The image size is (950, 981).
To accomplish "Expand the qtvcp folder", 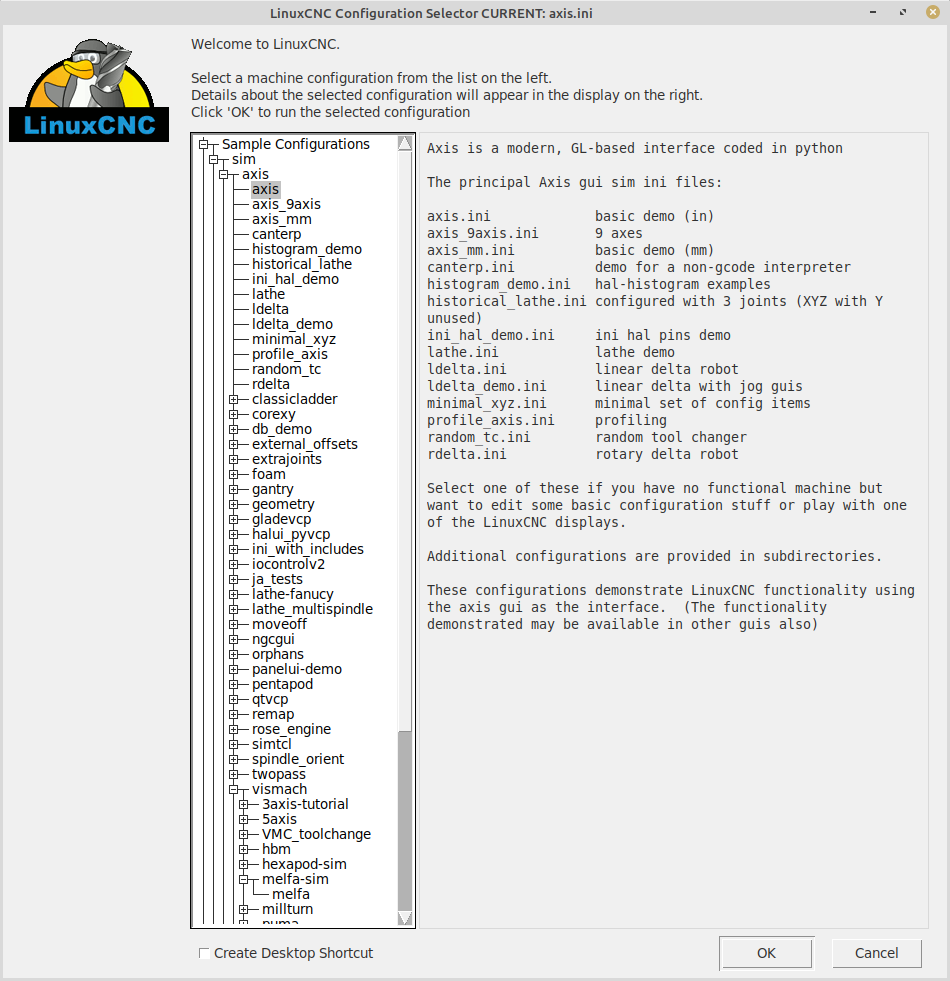I will point(233,699).
